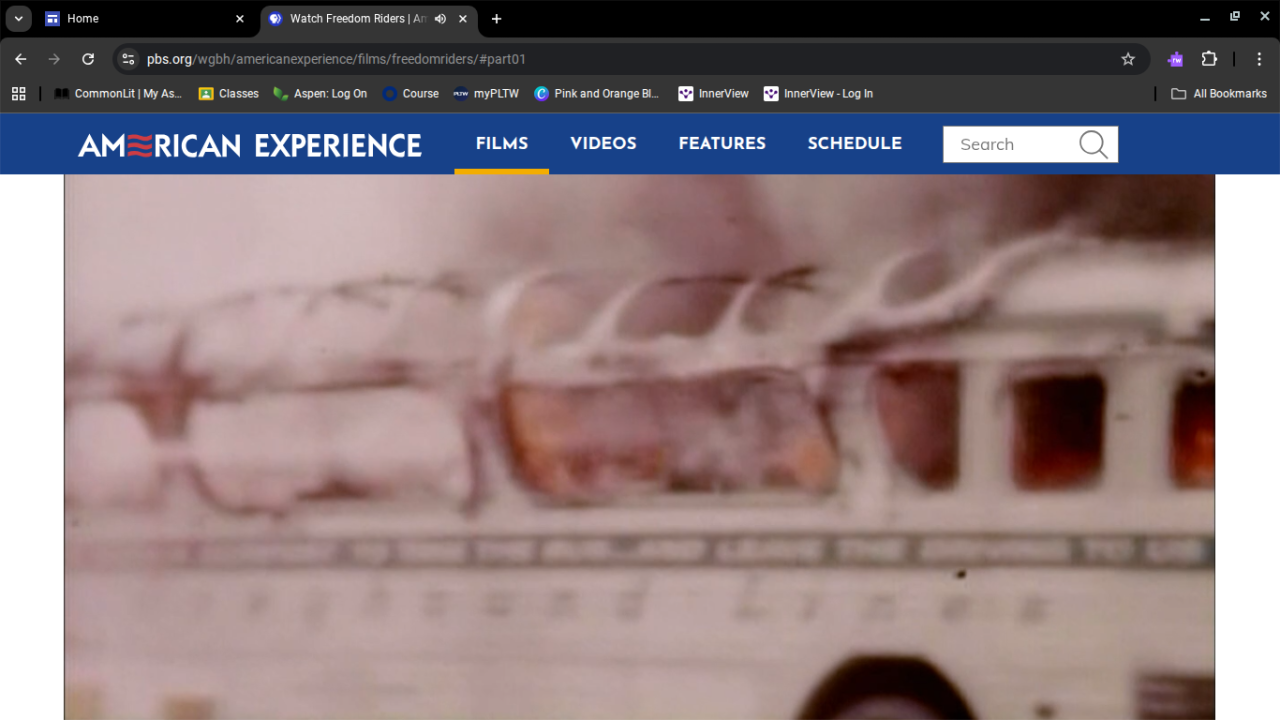The image size is (1280, 720).
Task: Open the CommonLit bookmark
Action: [118, 94]
